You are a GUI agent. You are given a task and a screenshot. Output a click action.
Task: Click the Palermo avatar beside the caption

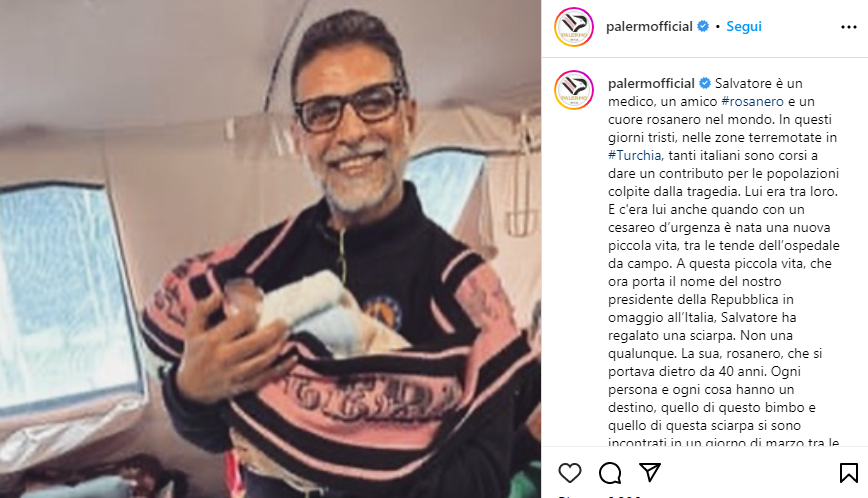point(574,90)
